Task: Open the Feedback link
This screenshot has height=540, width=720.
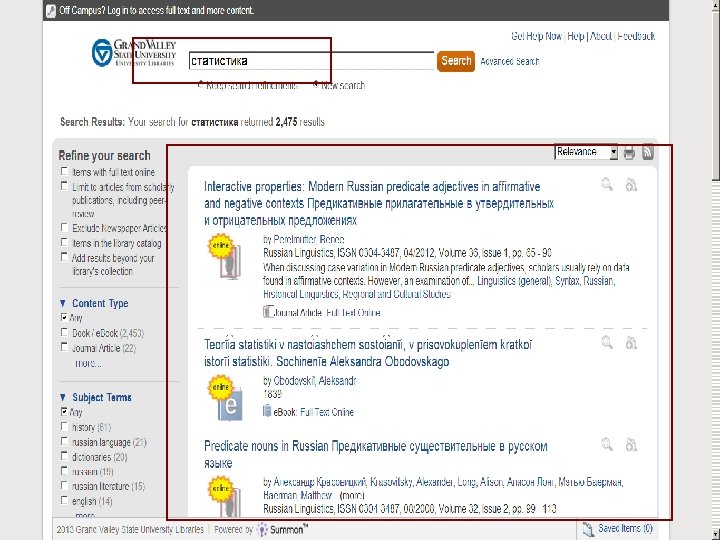Action: coord(636,36)
